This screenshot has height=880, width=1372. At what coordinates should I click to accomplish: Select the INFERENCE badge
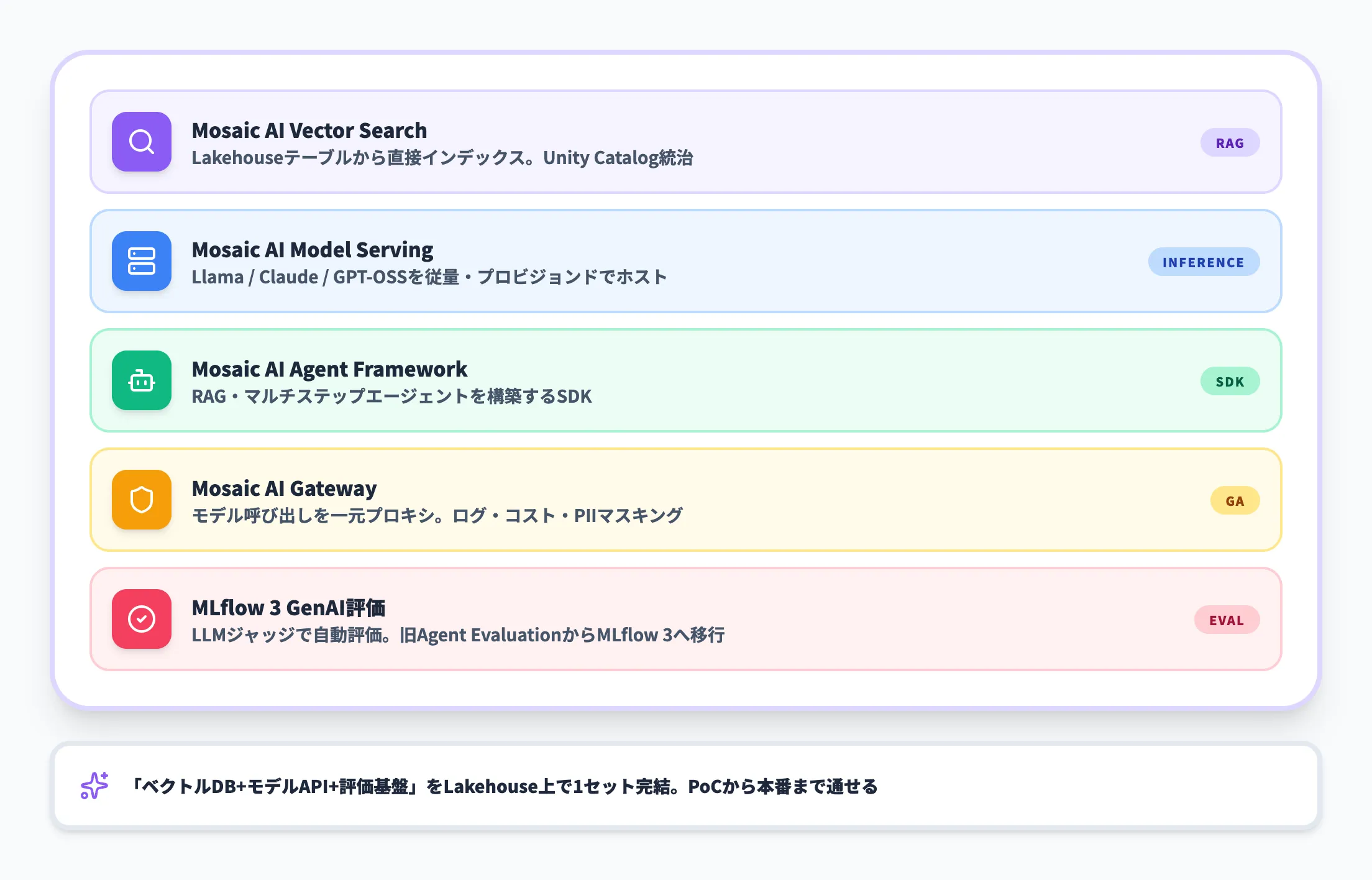tap(1203, 262)
